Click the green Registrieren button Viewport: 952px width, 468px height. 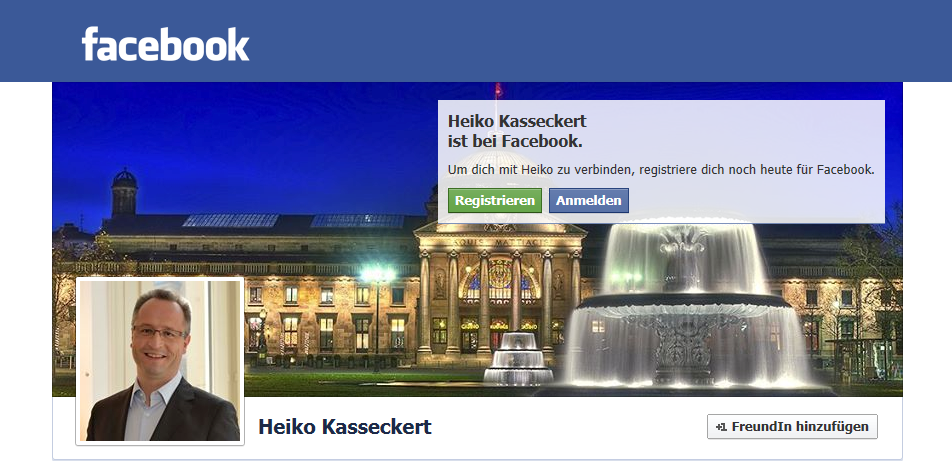[495, 201]
